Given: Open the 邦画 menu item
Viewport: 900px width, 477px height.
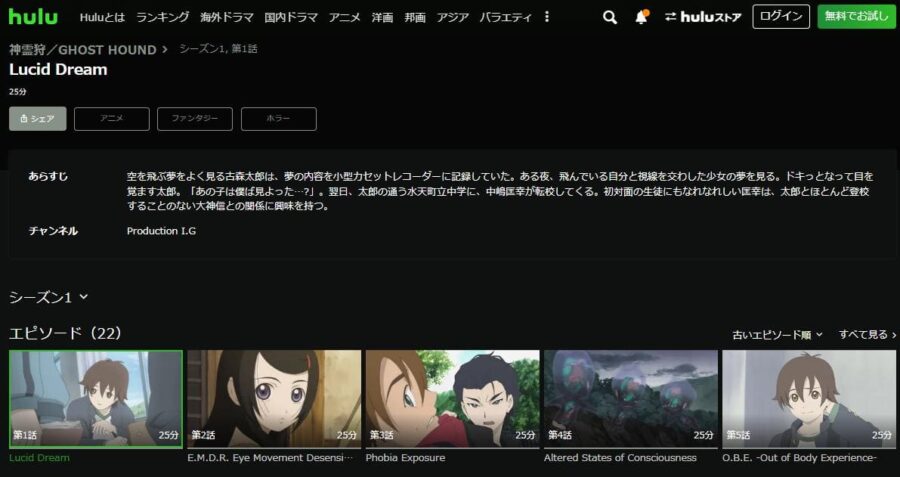Looking at the screenshot, I should (415, 17).
